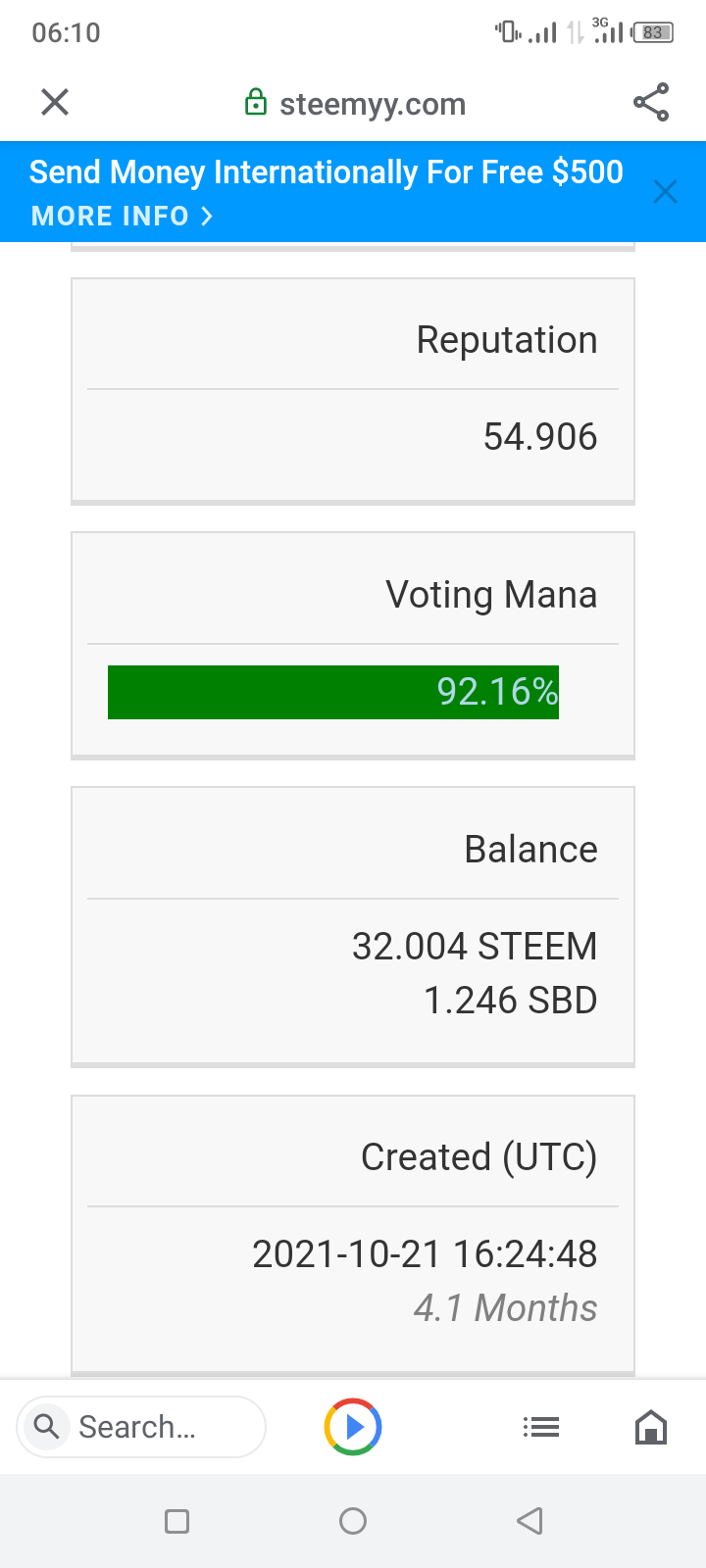Tap the colorful play button icon

(353, 1427)
